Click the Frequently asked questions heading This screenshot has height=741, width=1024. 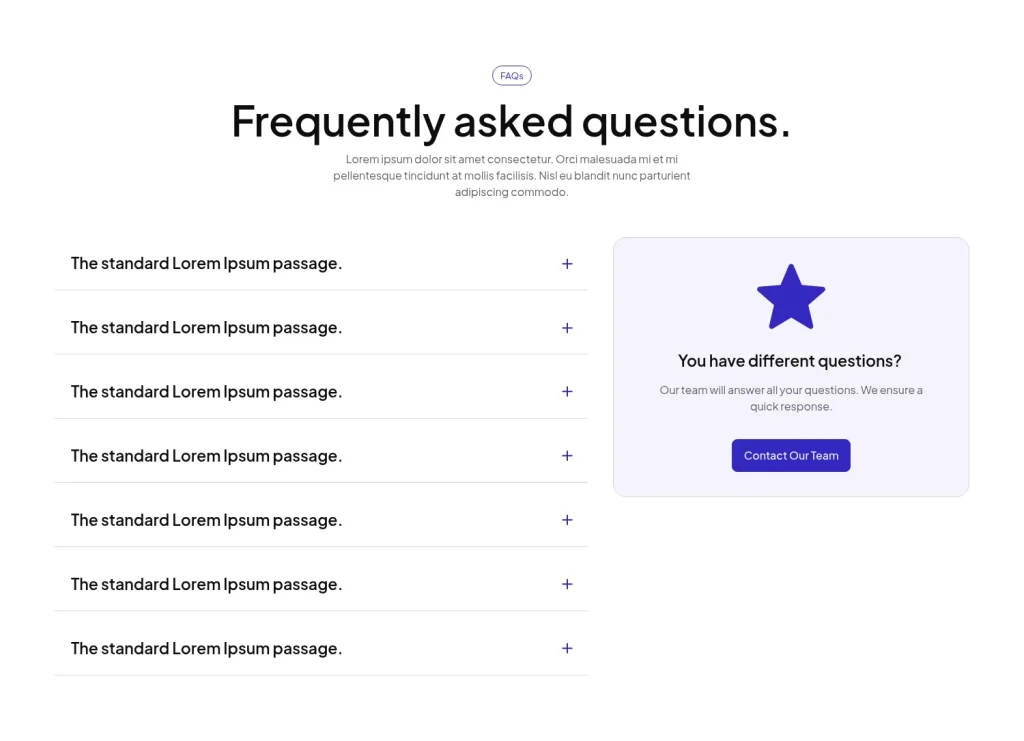click(x=511, y=121)
